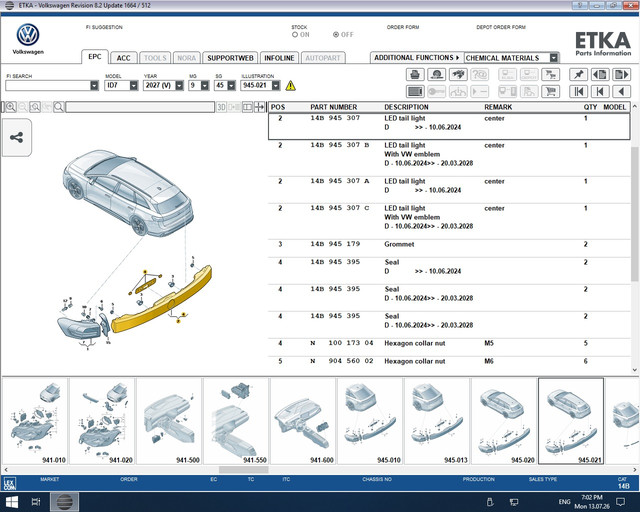Select the 941-550 thumbnail
The width and height of the screenshot is (640, 512).
236,421
